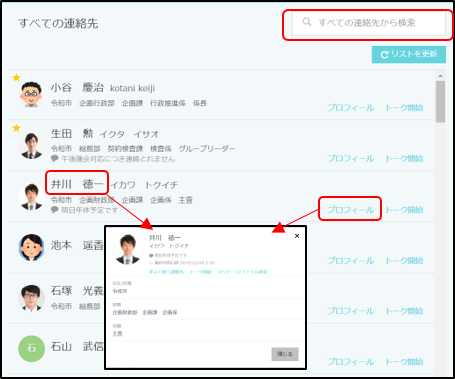Click the 令和市 company value in the popup
Viewport: 455px width, 379px height.
pyautogui.click(x=120, y=291)
